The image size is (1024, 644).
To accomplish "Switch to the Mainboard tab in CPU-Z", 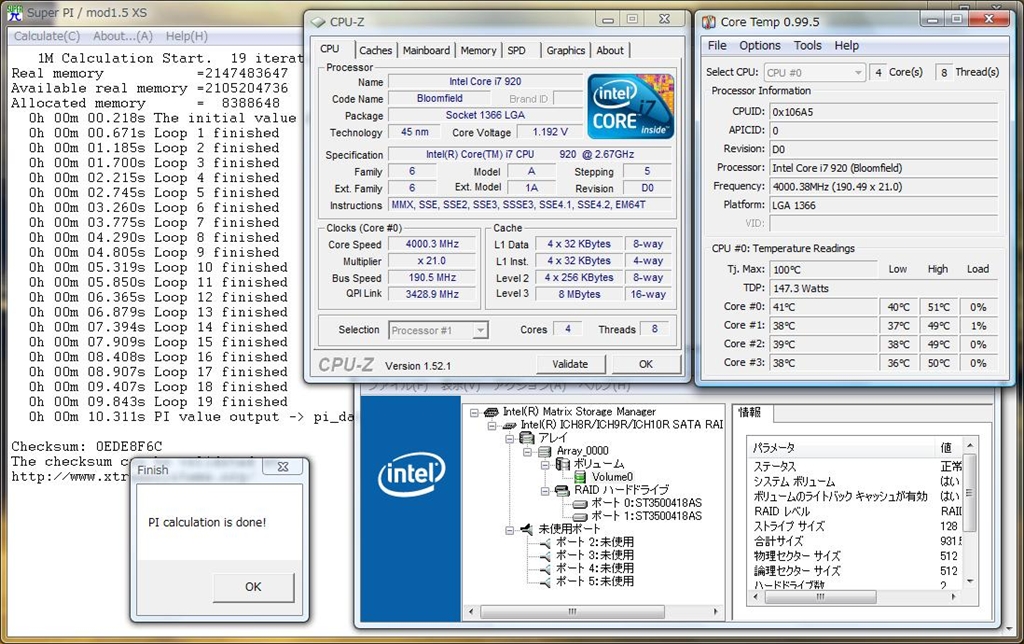I will tap(426, 50).
